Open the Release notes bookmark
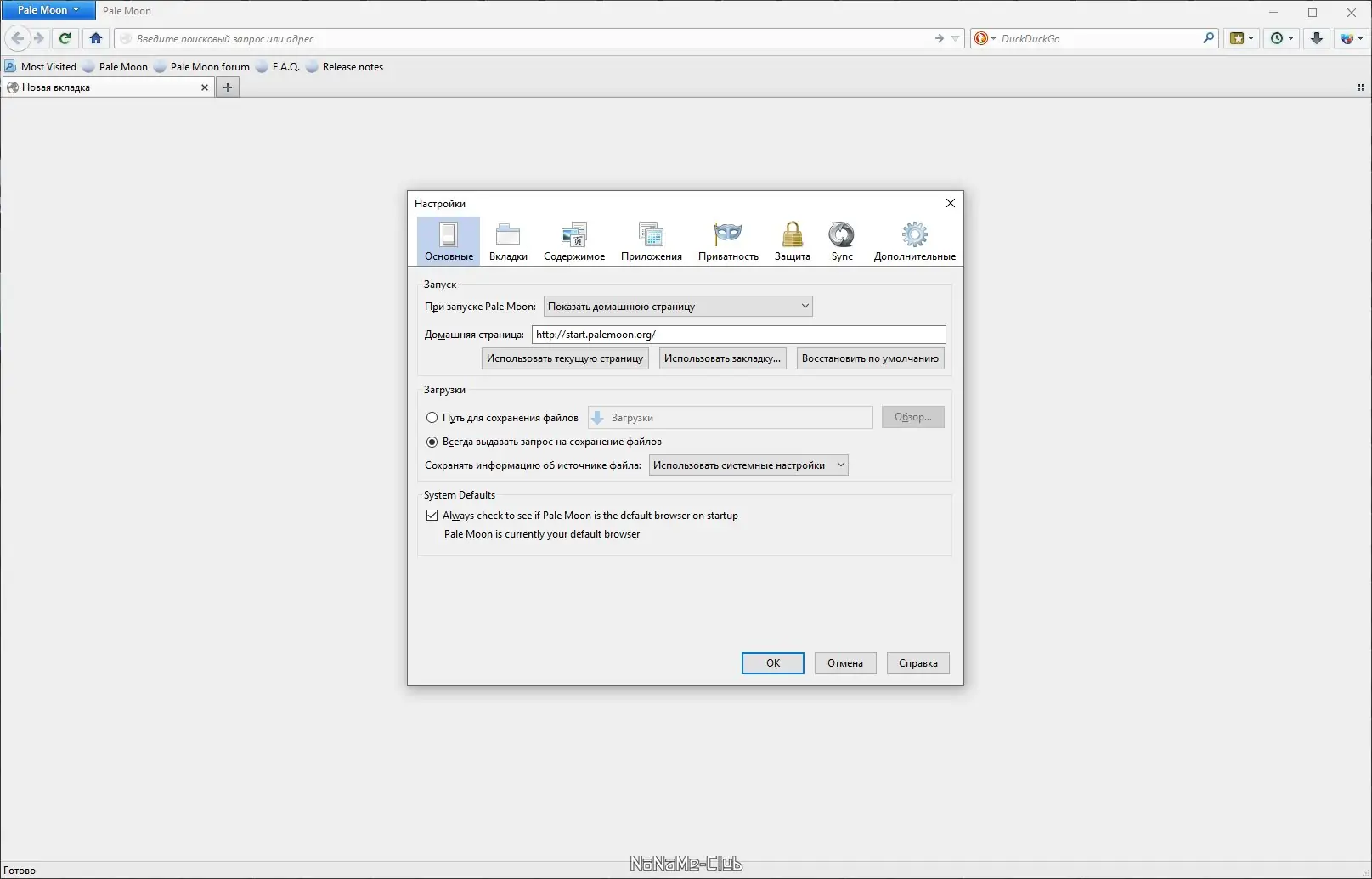This screenshot has height=879, width=1372. click(344, 67)
